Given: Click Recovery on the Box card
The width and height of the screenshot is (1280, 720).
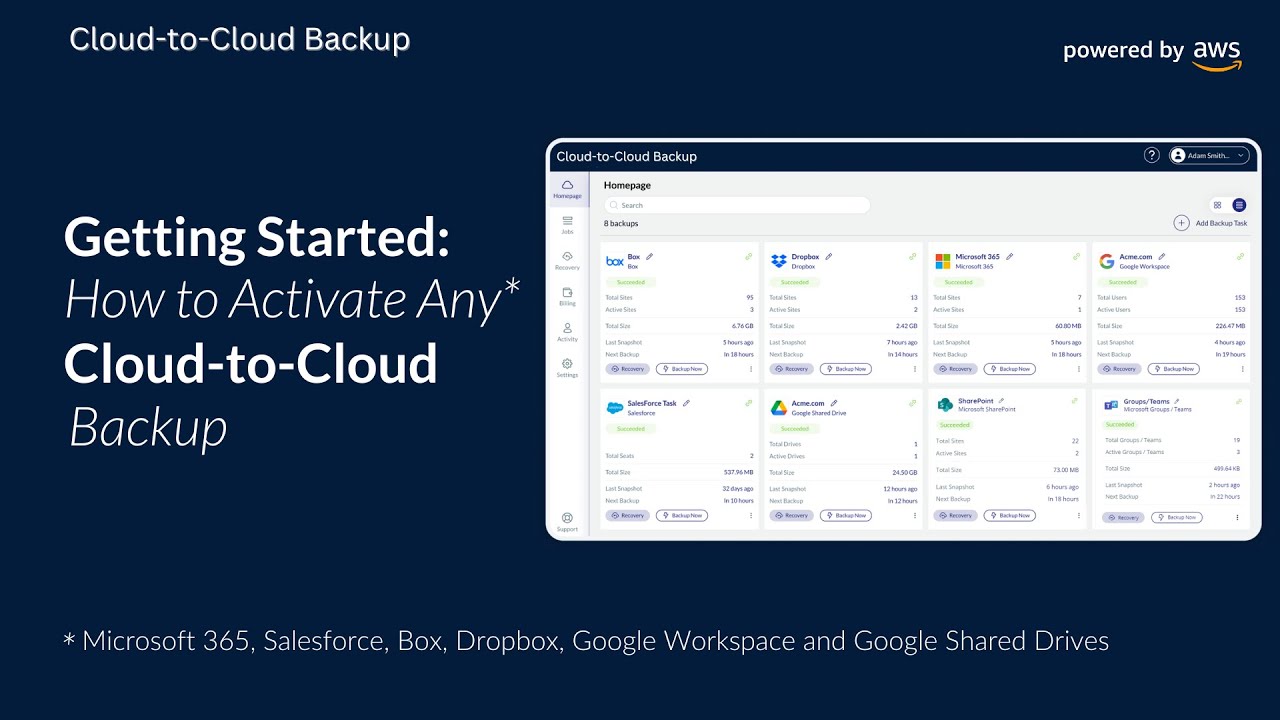Looking at the screenshot, I should [627, 369].
